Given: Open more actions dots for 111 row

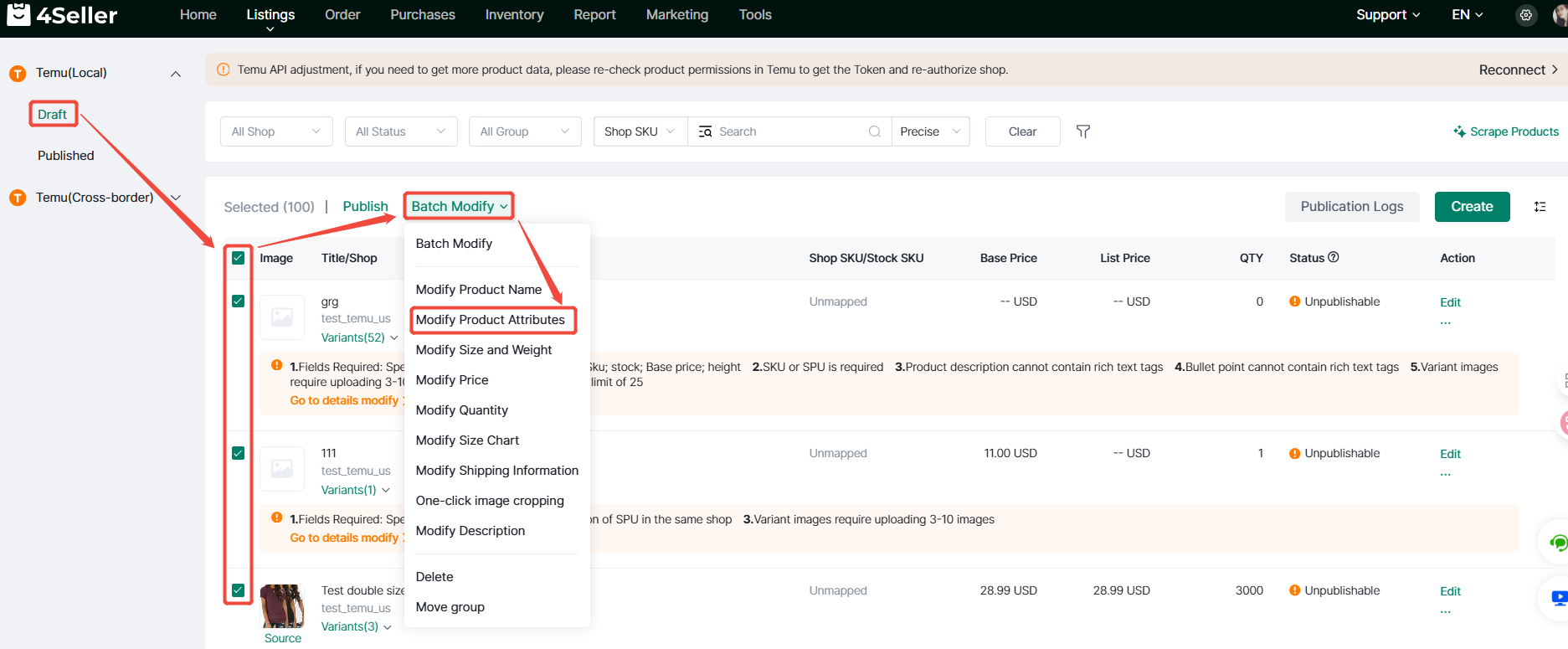Looking at the screenshot, I should coord(1446,475).
